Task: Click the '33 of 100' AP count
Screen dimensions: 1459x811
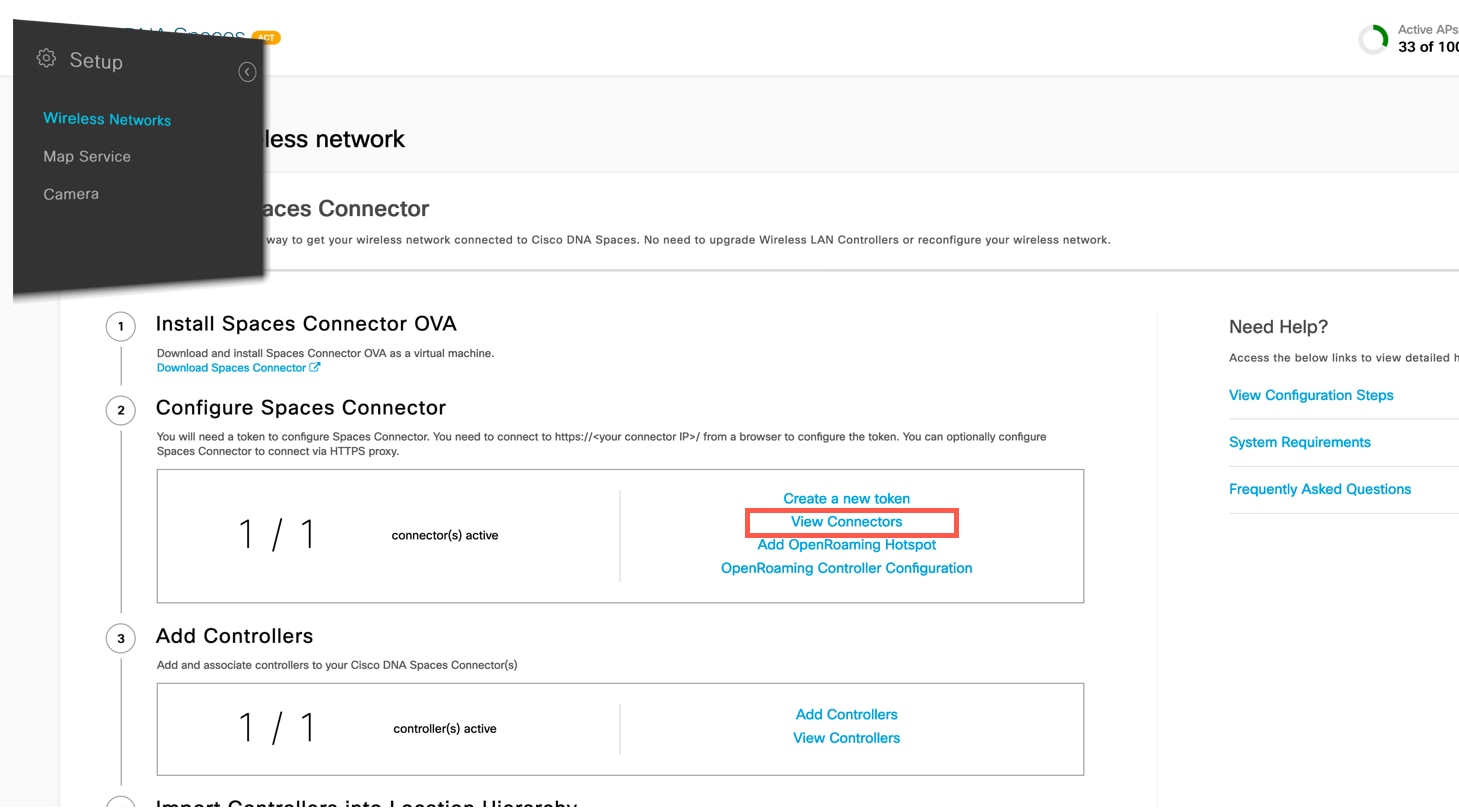Action: (1428, 46)
